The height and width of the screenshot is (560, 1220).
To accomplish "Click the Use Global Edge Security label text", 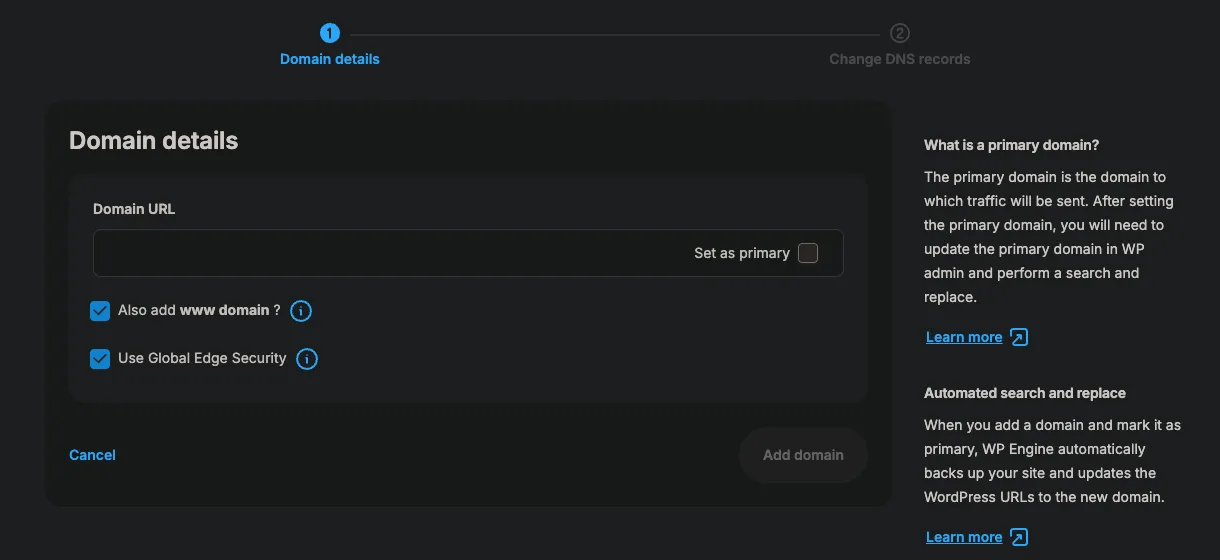I will click(202, 358).
